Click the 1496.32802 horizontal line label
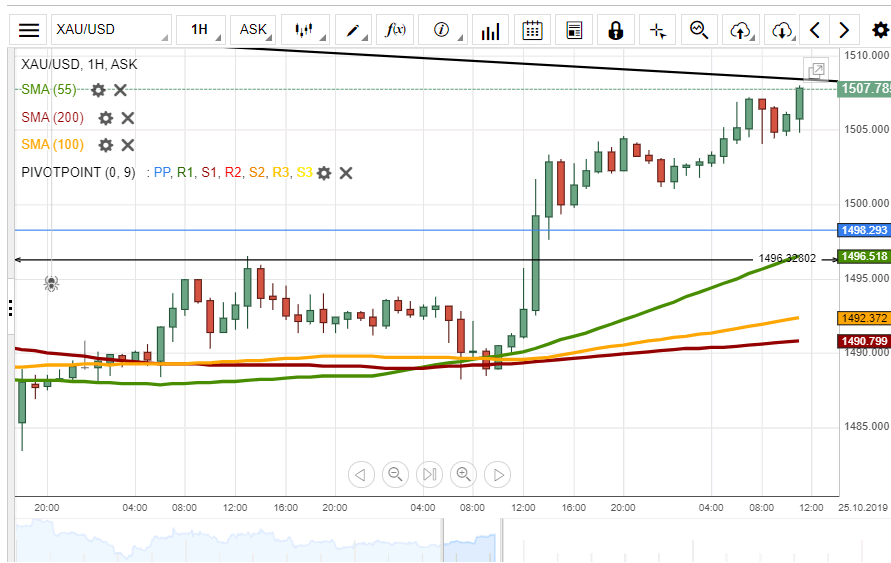Screen dimensions: 891x563 787,258
